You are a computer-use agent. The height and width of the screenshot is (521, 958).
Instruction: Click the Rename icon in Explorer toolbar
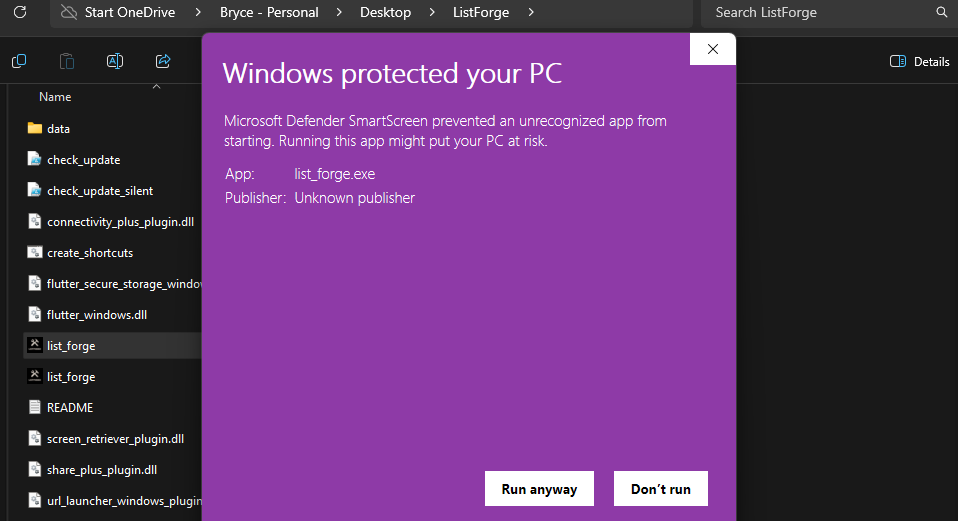click(115, 61)
